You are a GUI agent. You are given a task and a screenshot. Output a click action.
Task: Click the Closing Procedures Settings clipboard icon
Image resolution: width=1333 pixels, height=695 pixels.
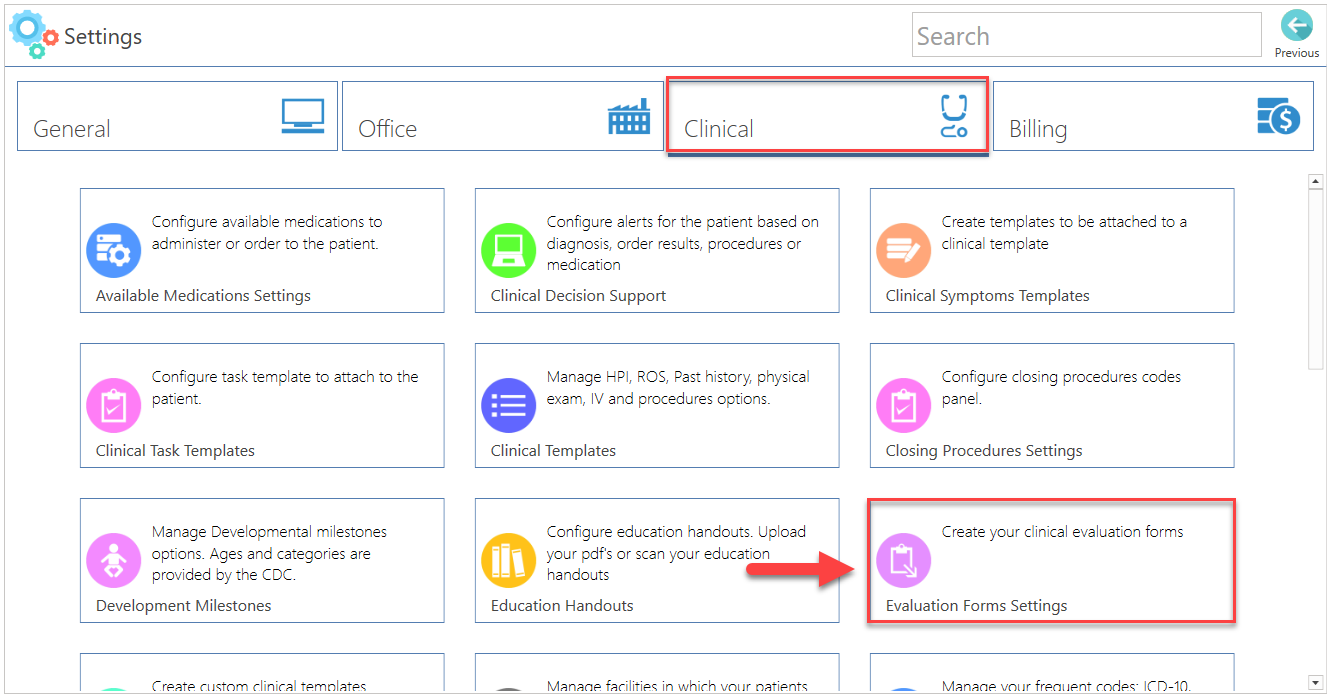click(904, 405)
